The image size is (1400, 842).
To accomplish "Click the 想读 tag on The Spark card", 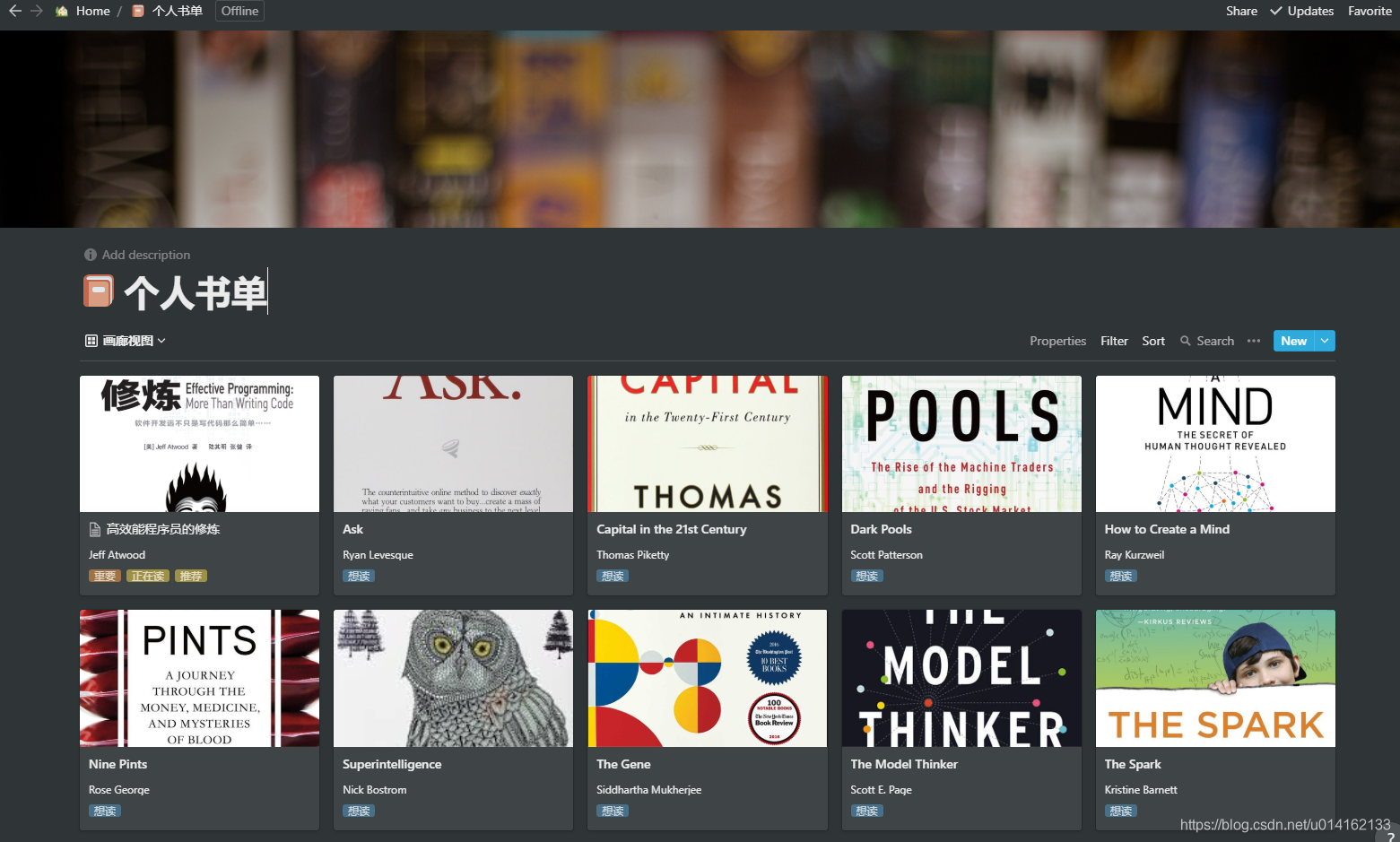I will point(1121,811).
